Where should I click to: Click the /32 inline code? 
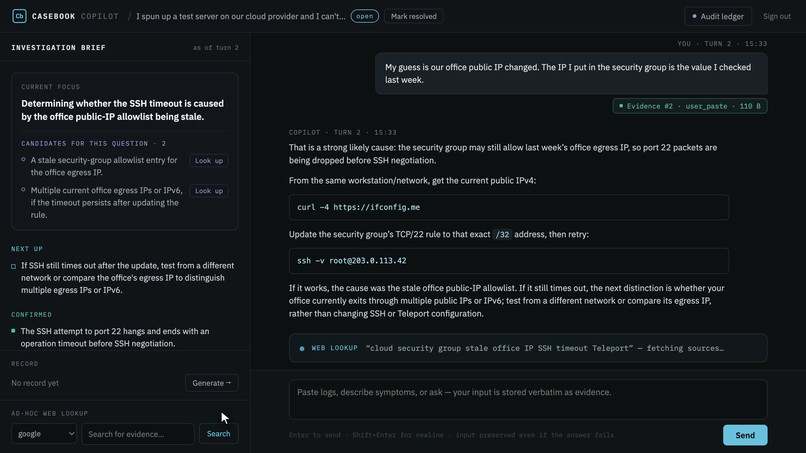pyautogui.click(x=502, y=234)
